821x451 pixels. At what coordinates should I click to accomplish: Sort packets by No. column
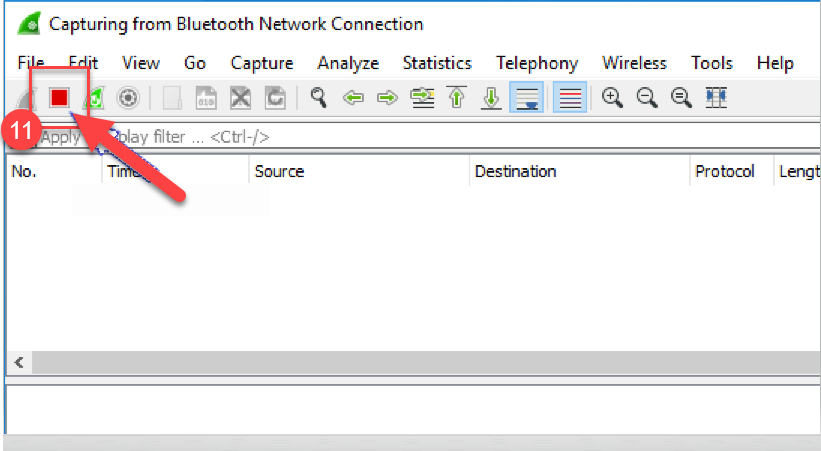point(54,171)
